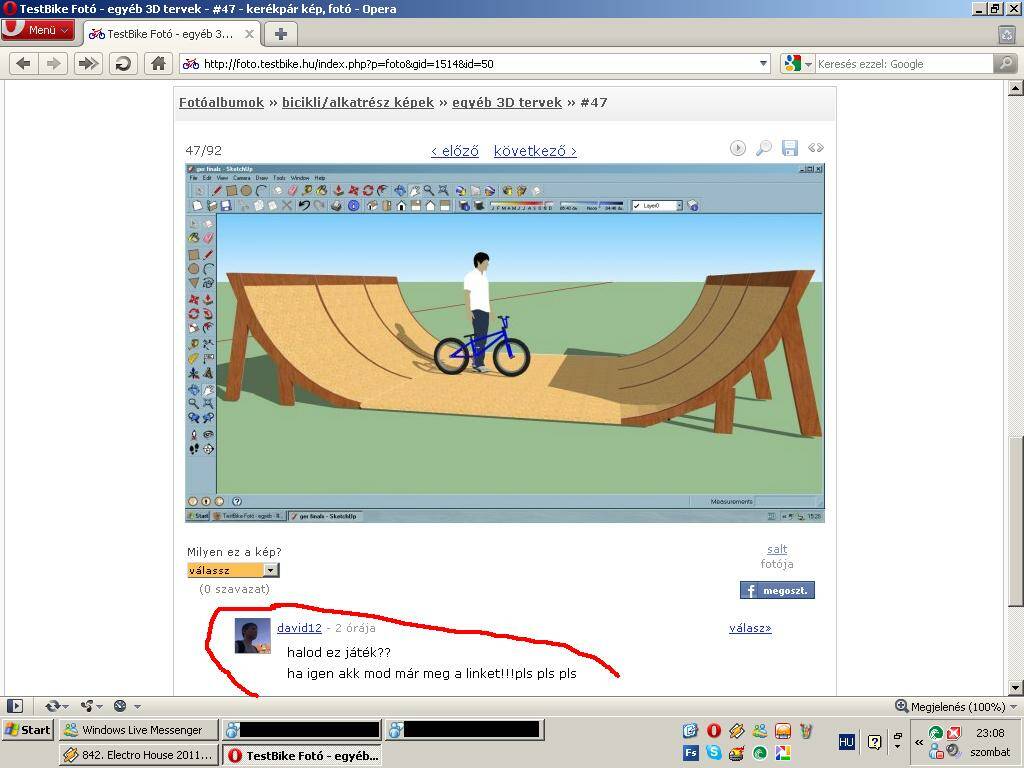The image size is (1024, 768).
Task: Click the system clock showing 23:08
Action: (990, 733)
